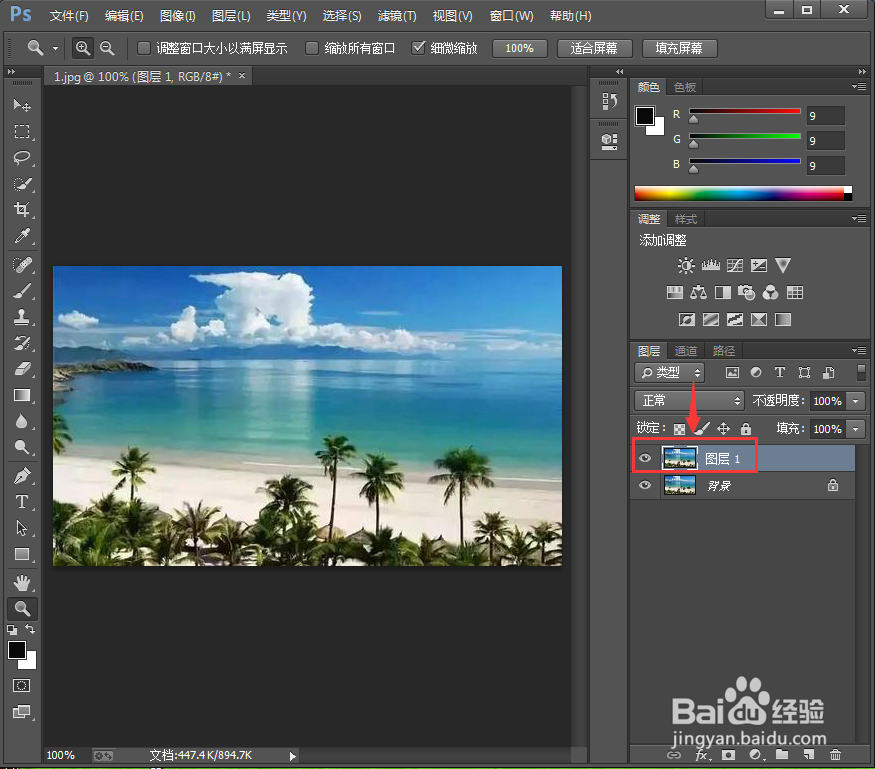Screen dimensions: 875x769
Task: Select the Lasso tool
Action: click(22, 157)
